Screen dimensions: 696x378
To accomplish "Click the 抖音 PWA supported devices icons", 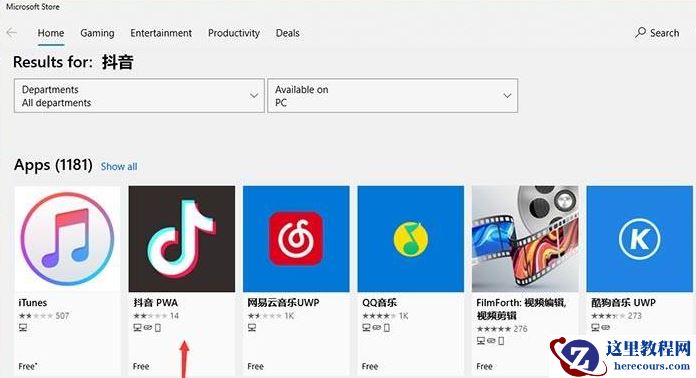I will click(147, 327).
